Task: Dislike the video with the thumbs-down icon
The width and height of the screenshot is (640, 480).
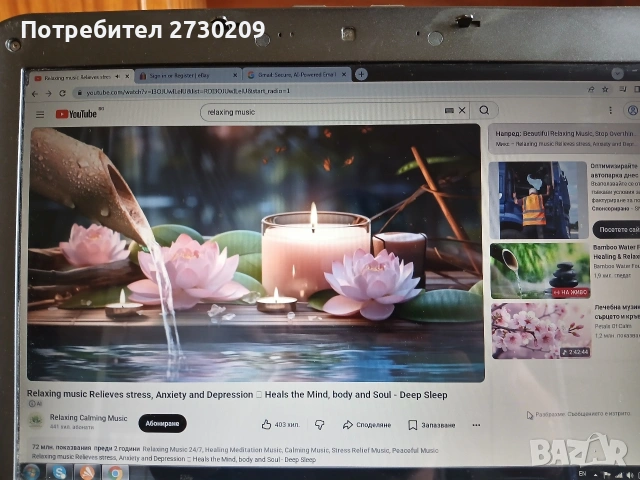Action: coord(319,425)
